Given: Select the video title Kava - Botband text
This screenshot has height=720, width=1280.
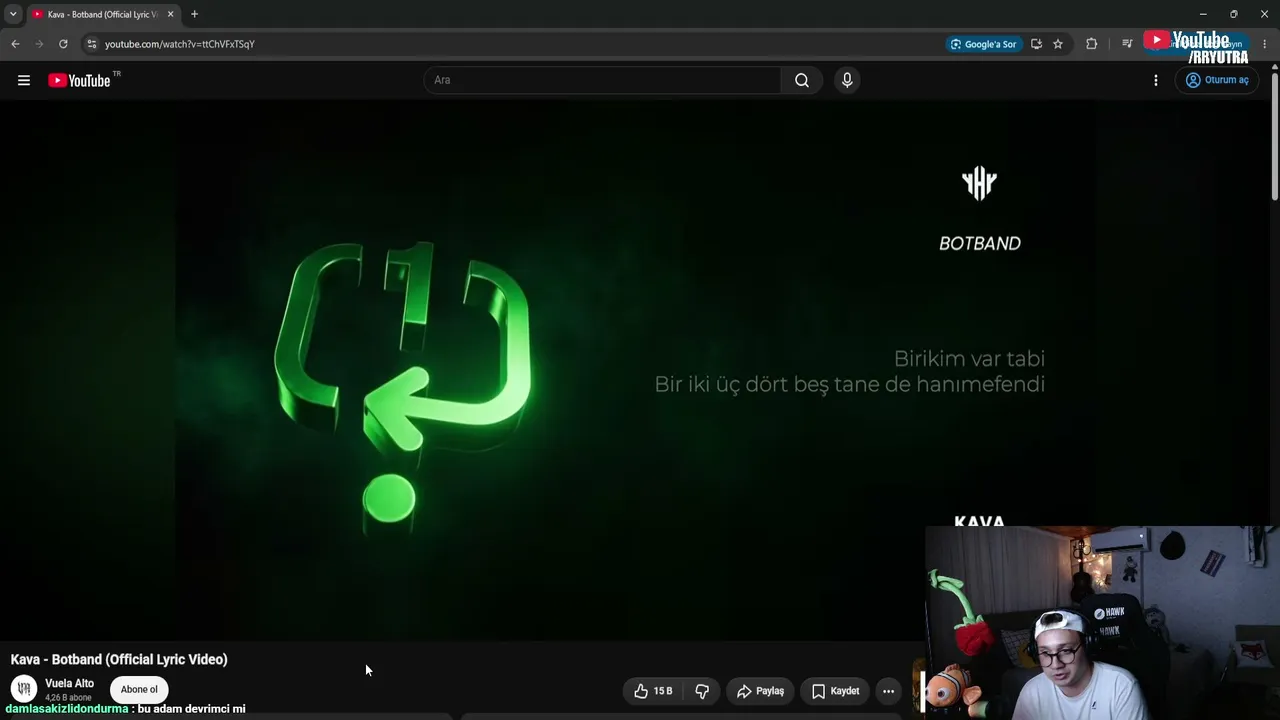Looking at the screenshot, I should point(119,659).
